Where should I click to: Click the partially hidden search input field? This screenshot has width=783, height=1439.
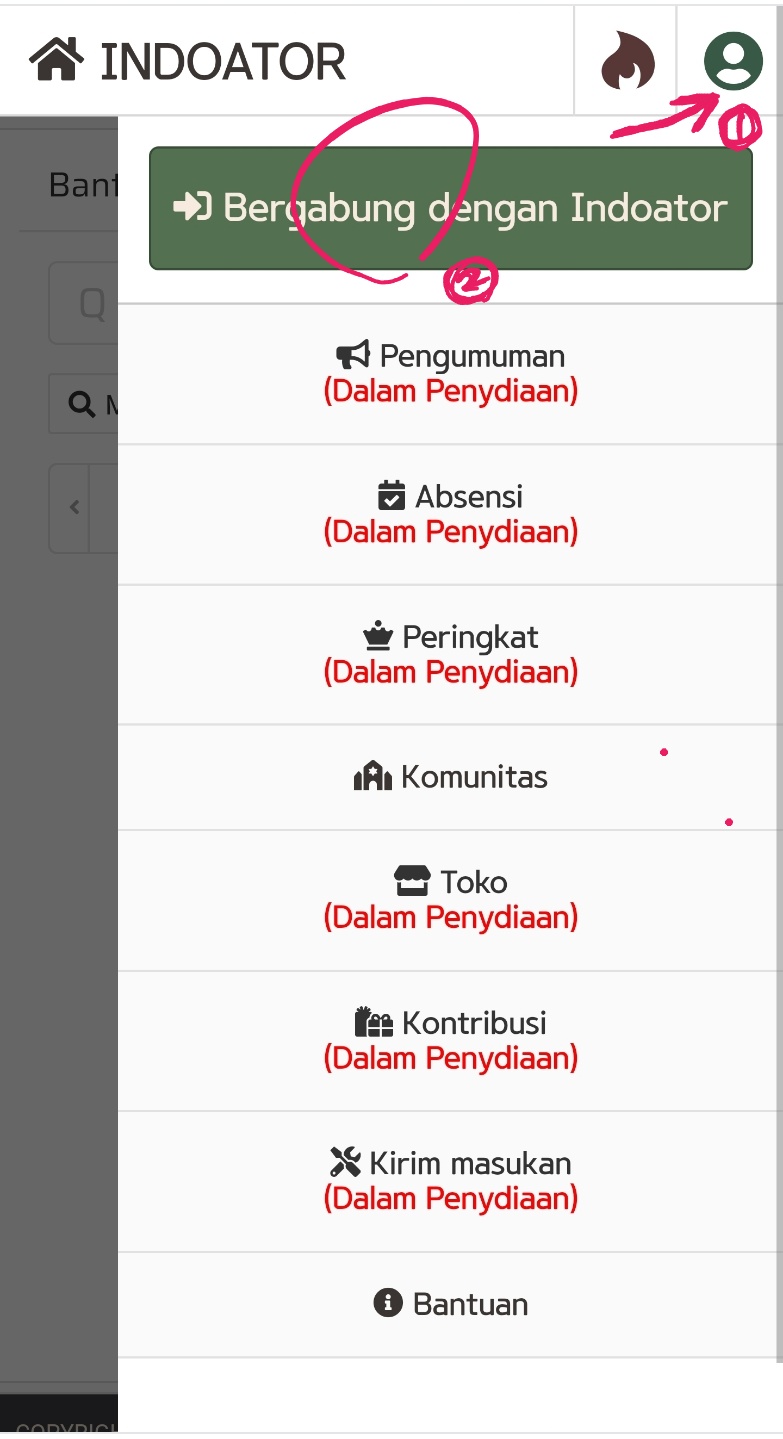click(84, 303)
